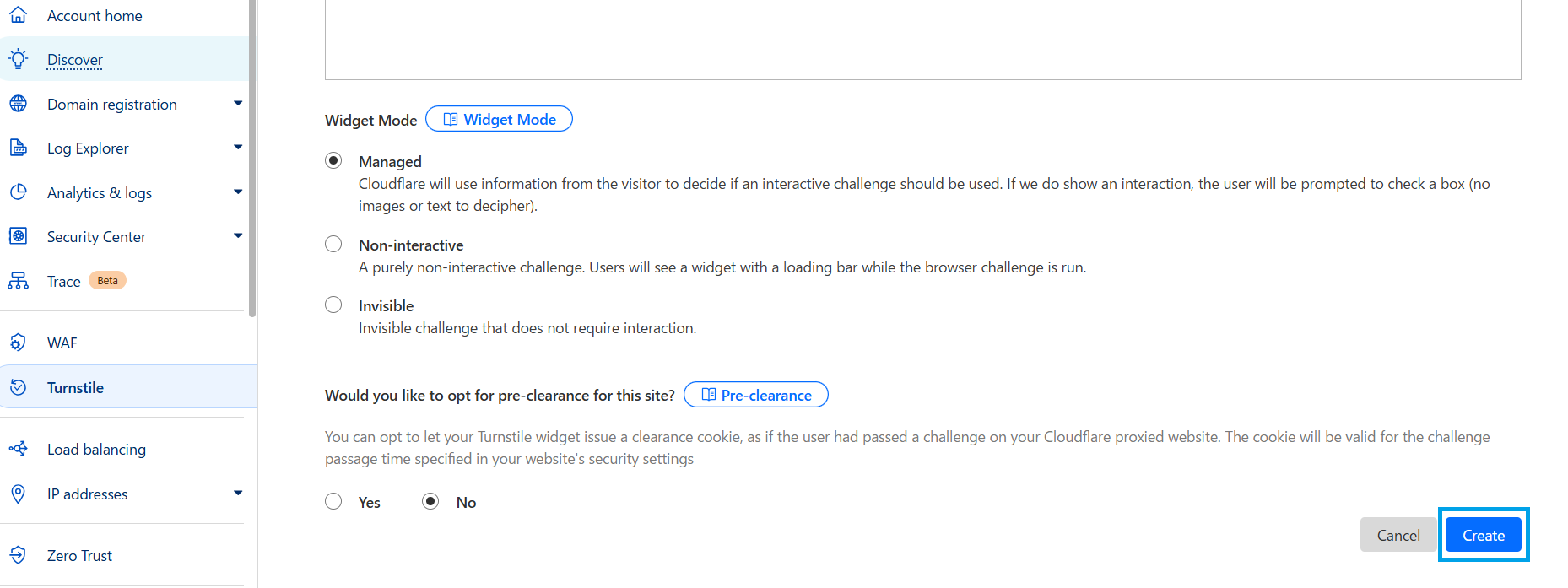
Task: Click the Log Explorer document icon
Action: (18, 148)
